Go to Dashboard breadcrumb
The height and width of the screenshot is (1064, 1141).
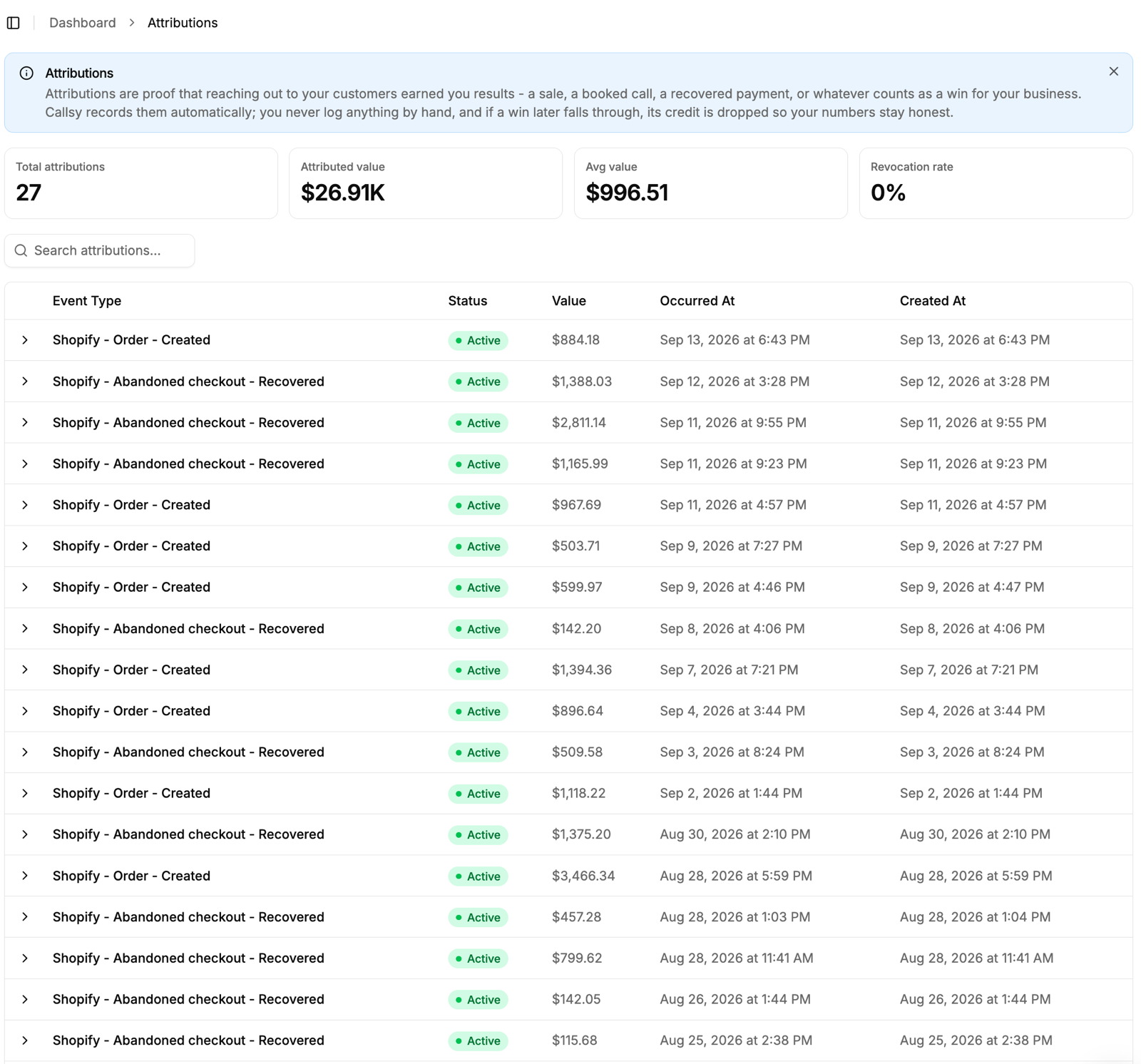[x=82, y=23]
